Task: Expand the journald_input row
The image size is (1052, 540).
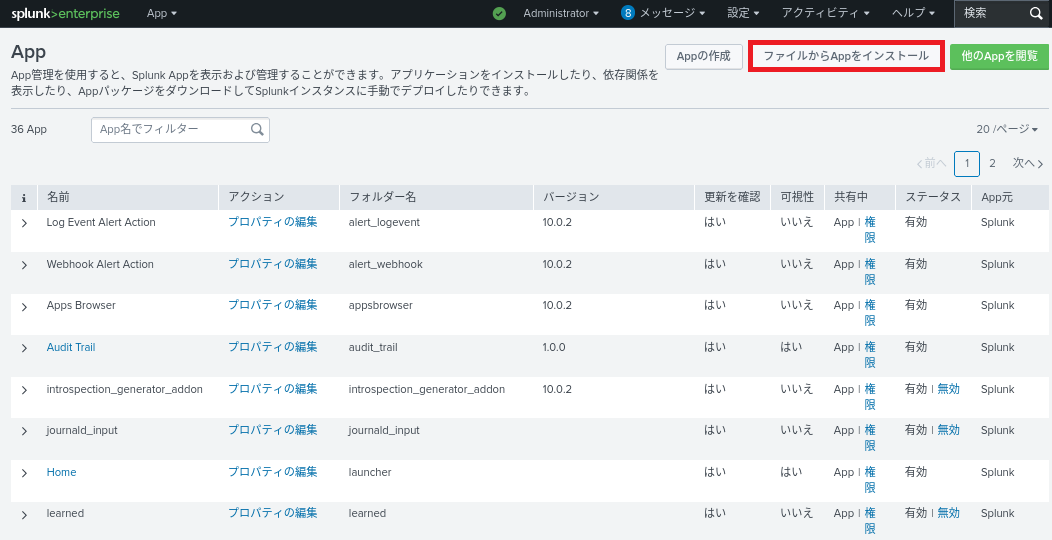Action: point(24,431)
